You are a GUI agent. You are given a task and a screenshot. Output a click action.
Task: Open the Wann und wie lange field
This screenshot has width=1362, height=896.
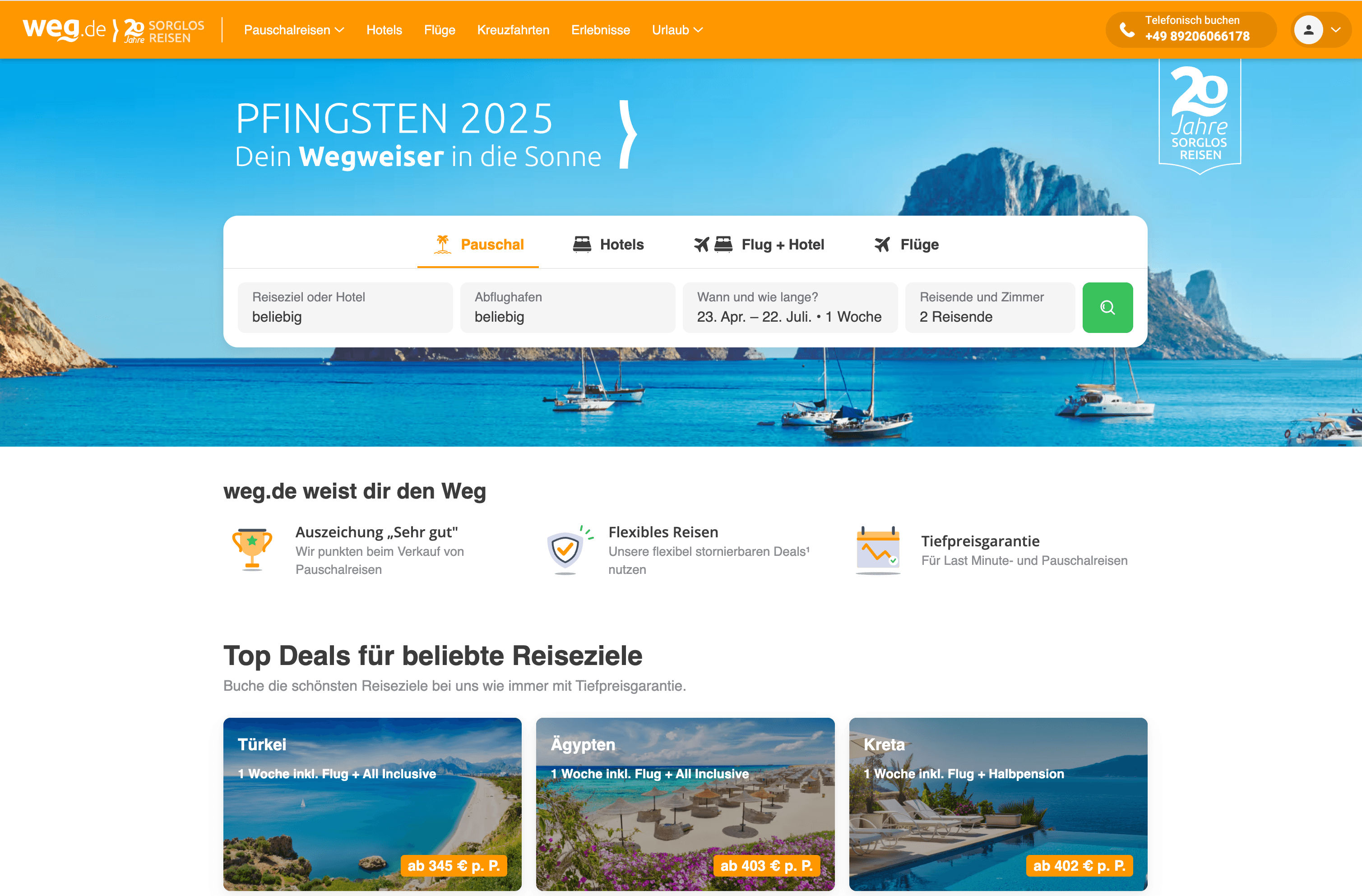[x=790, y=307]
